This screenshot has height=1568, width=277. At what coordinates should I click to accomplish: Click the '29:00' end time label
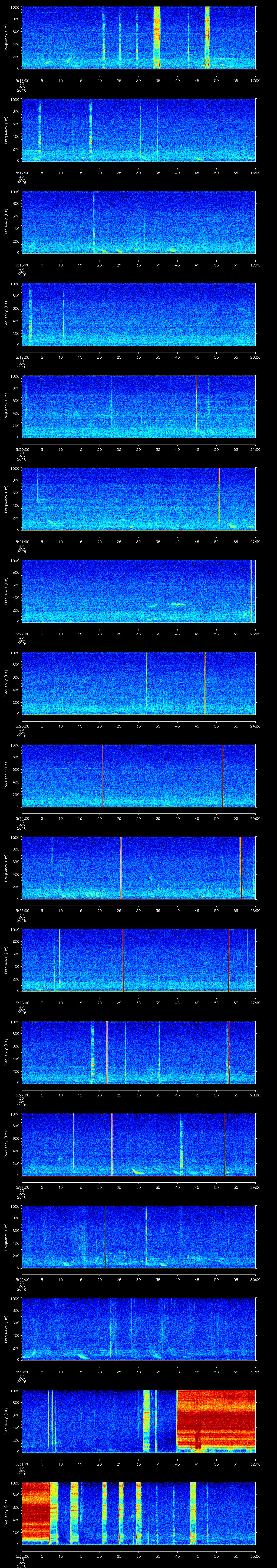pyautogui.click(x=255, y=1187)
